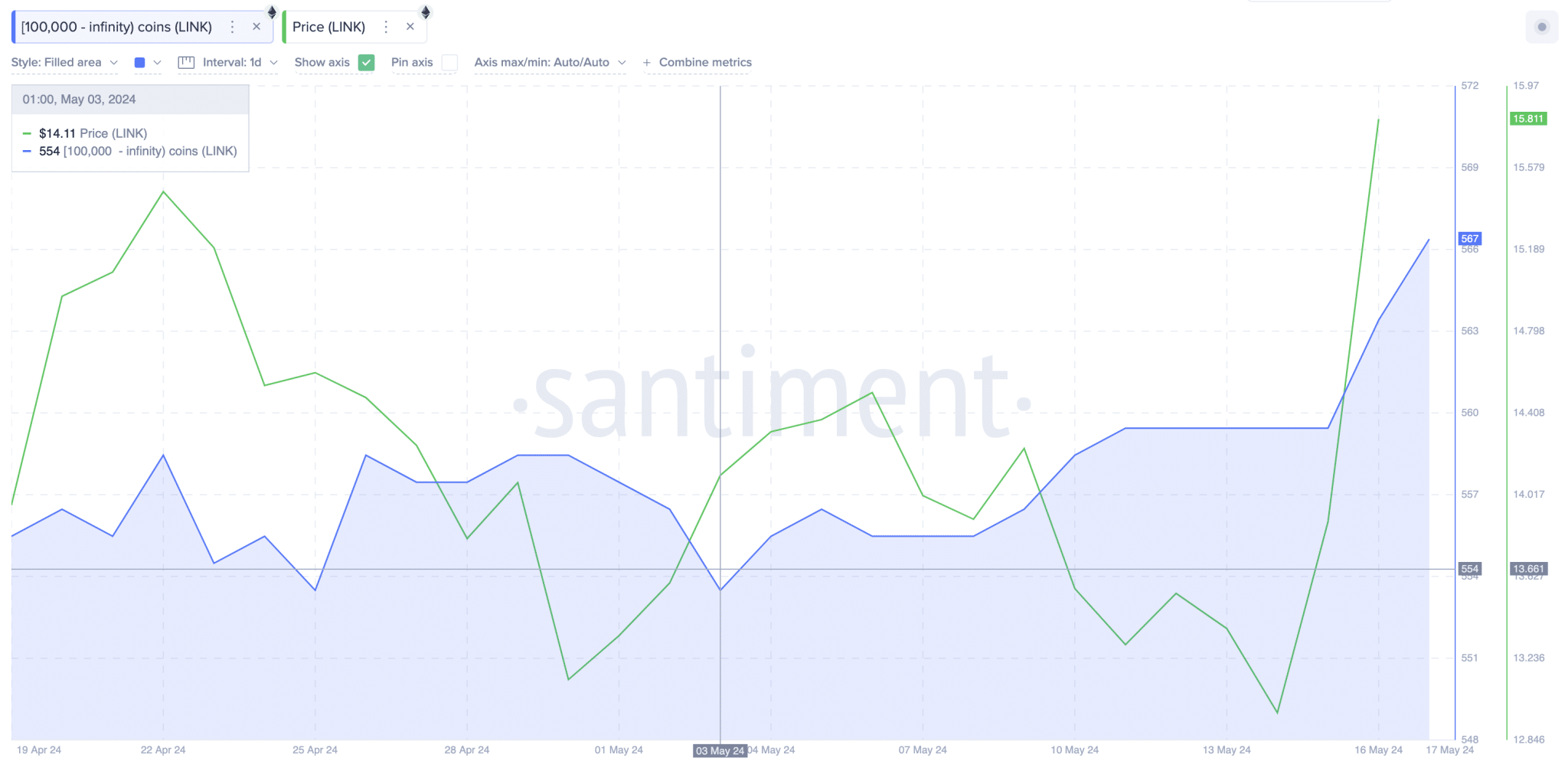Click the interval calendar icon
The image size is (1568, 771).
click(x=186, y=63)
